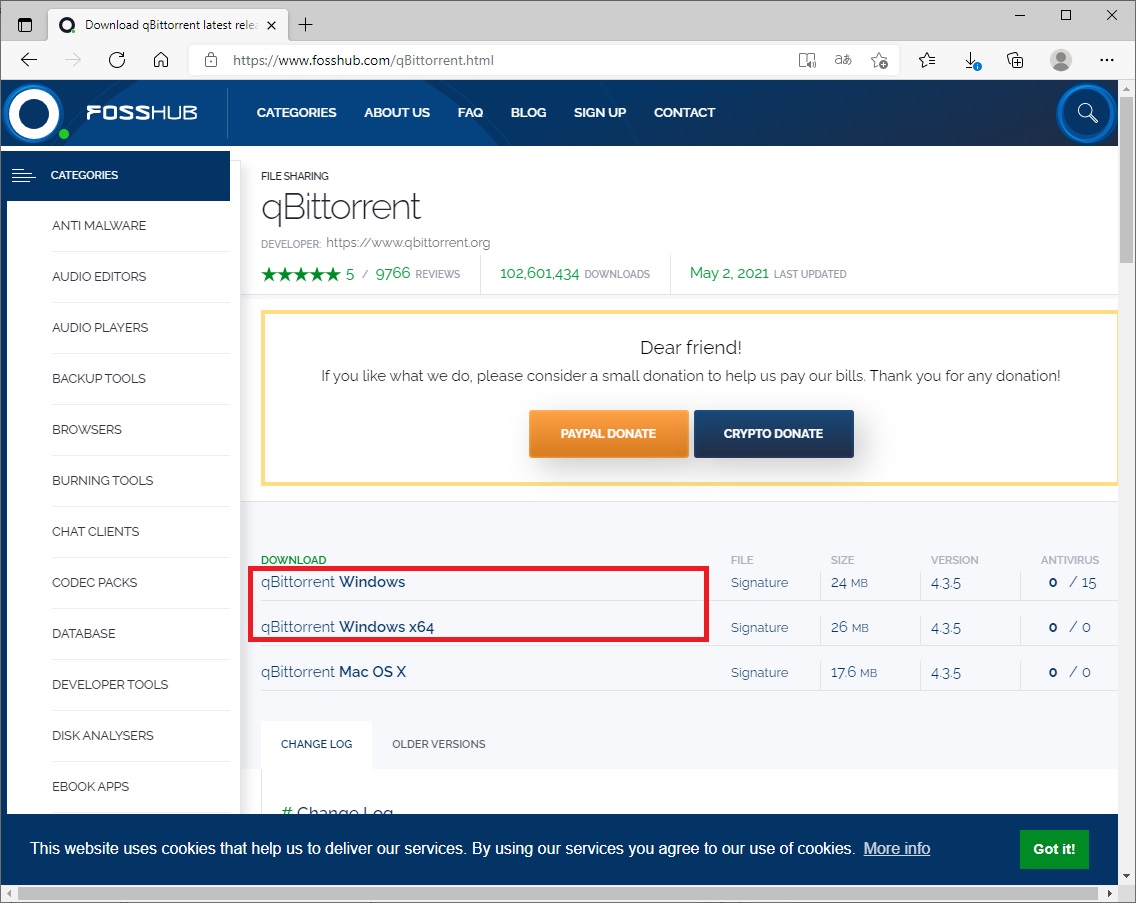Image resolution: width=1136 pixels, height=903 pixels.
Task: Click the five-star rating stars
Action: point(301,274)
